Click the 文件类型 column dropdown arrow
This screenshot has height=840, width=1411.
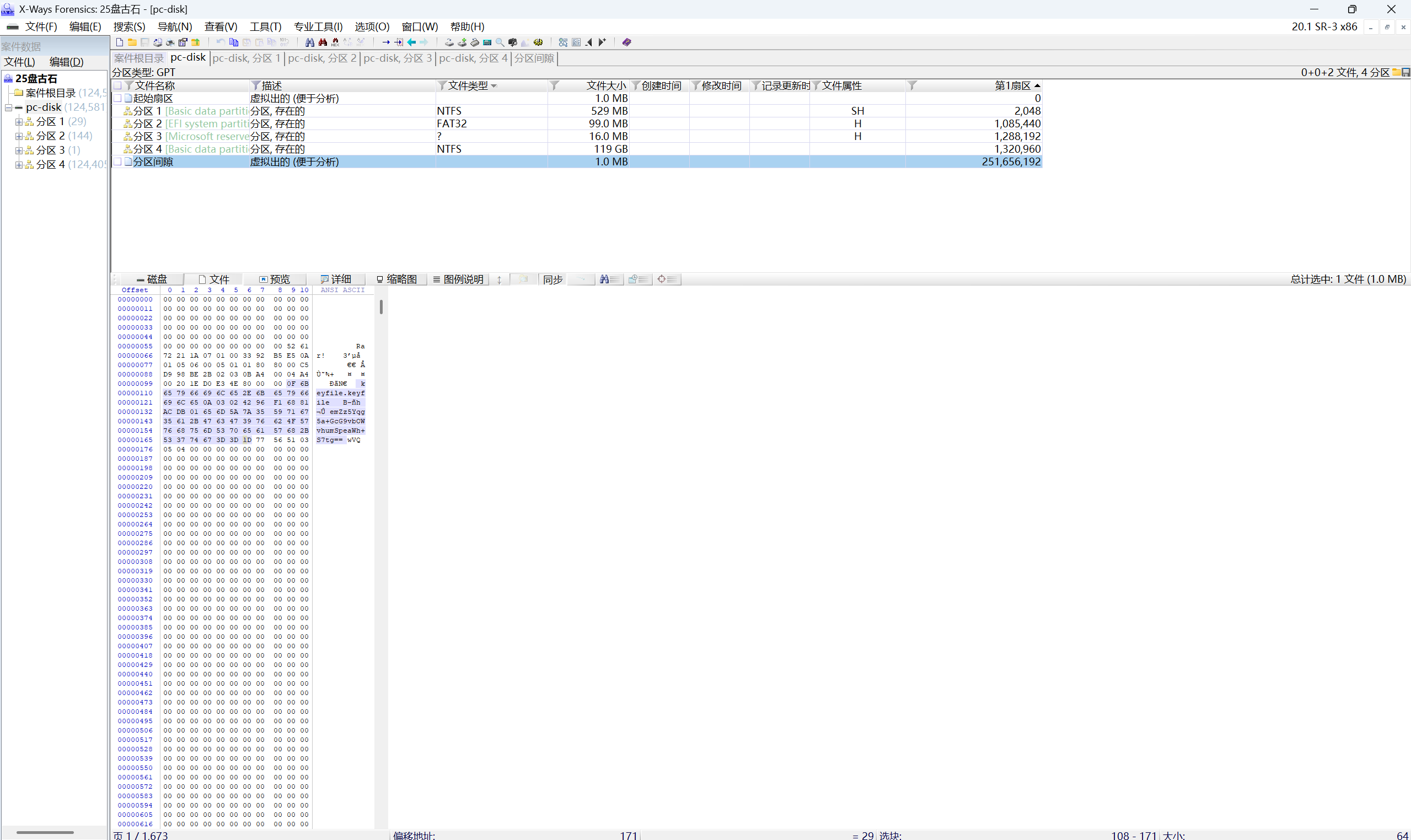click(x=493, y=86)
